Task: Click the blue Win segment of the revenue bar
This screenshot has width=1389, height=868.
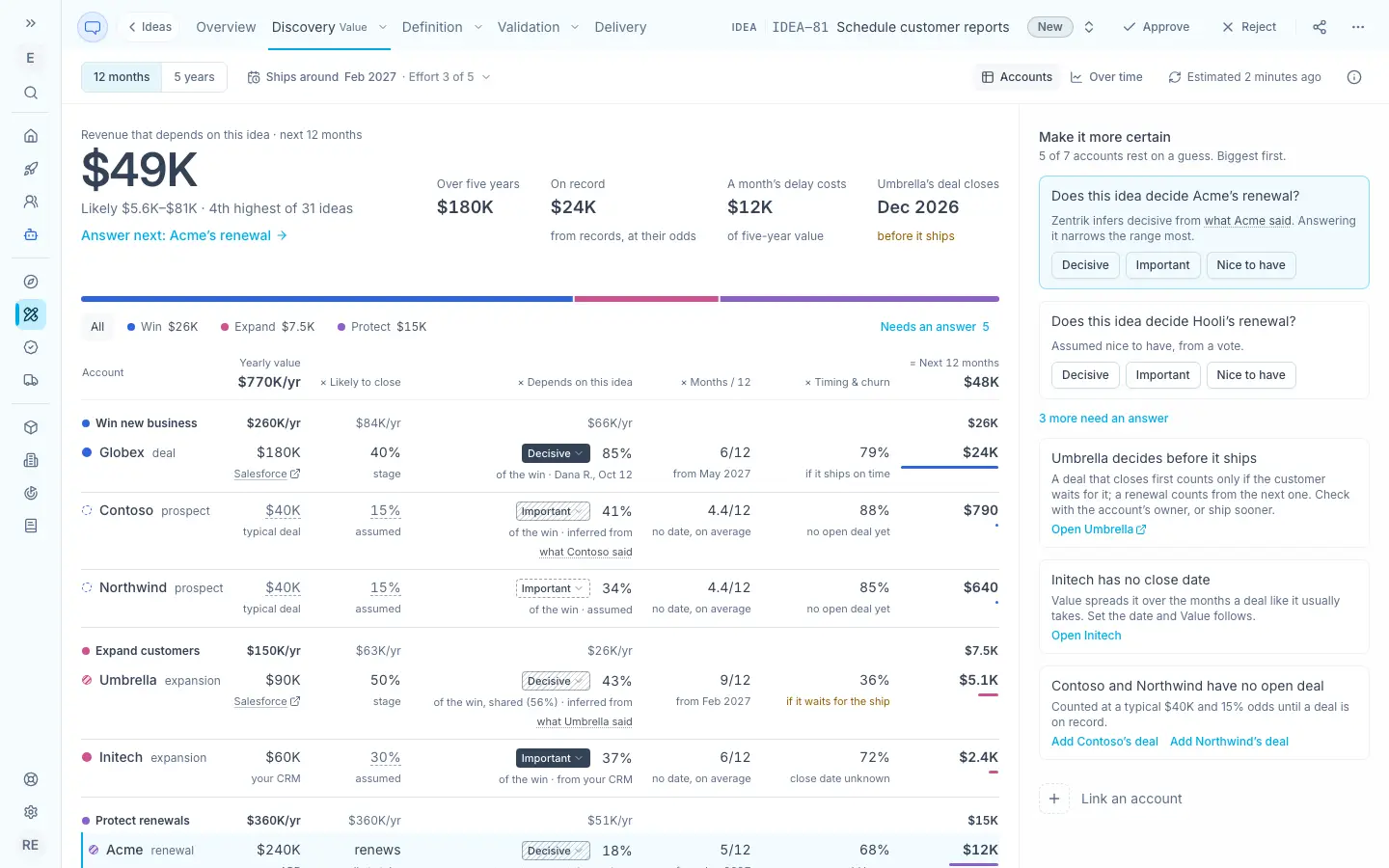Action: pyautogui.click(x=327, y=299)
